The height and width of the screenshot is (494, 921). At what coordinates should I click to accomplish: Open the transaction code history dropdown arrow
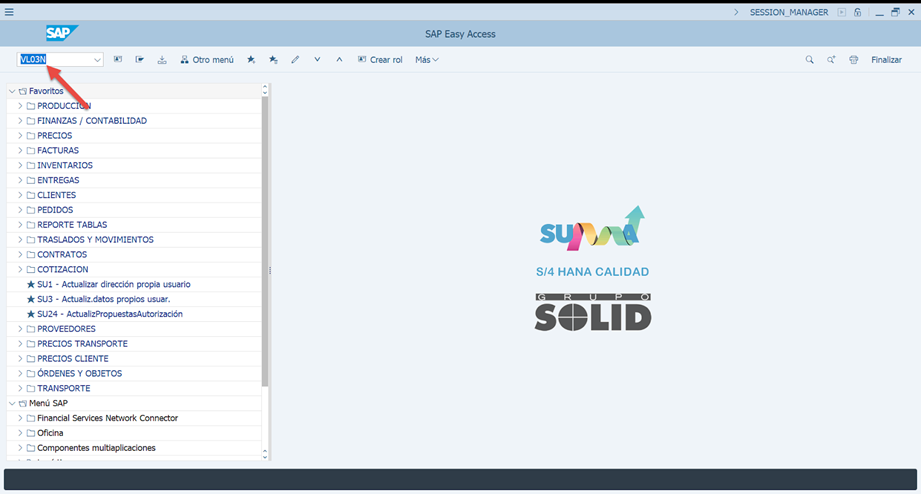click(97, 60)
